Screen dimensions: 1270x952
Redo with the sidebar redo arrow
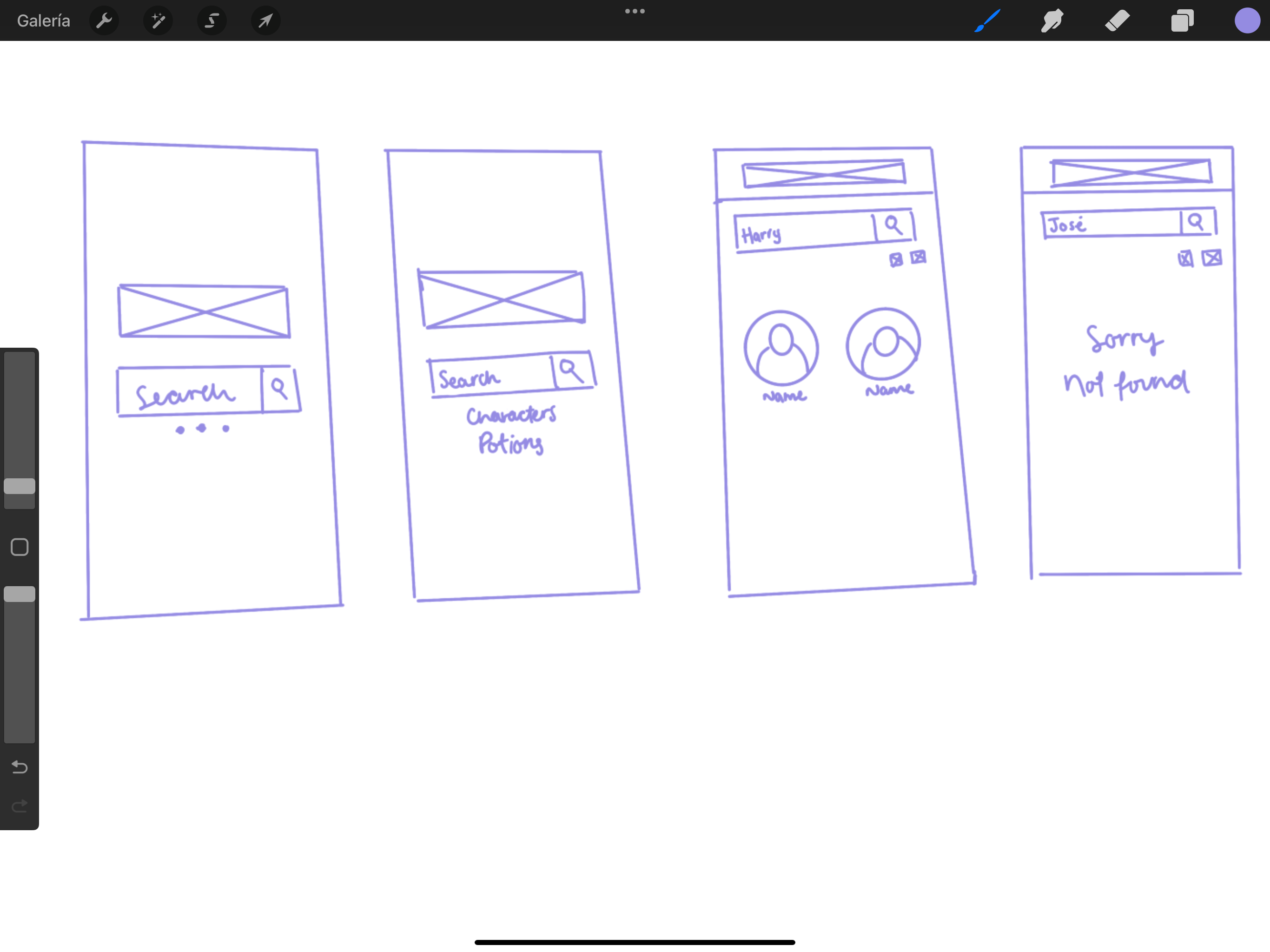[20, 806]
